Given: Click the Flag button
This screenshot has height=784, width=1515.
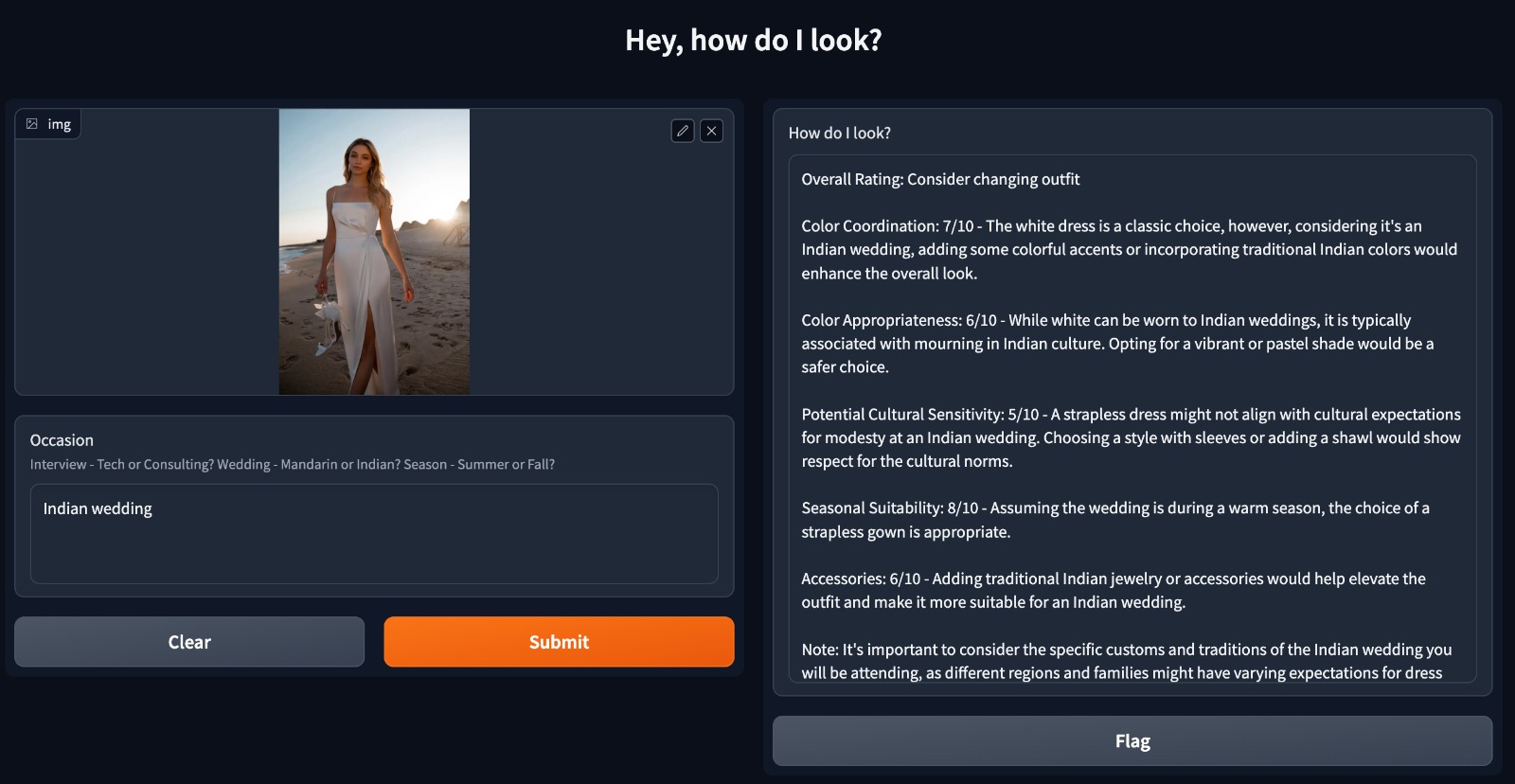Looking at the screenshot, I should click(x=1132, y=740).
